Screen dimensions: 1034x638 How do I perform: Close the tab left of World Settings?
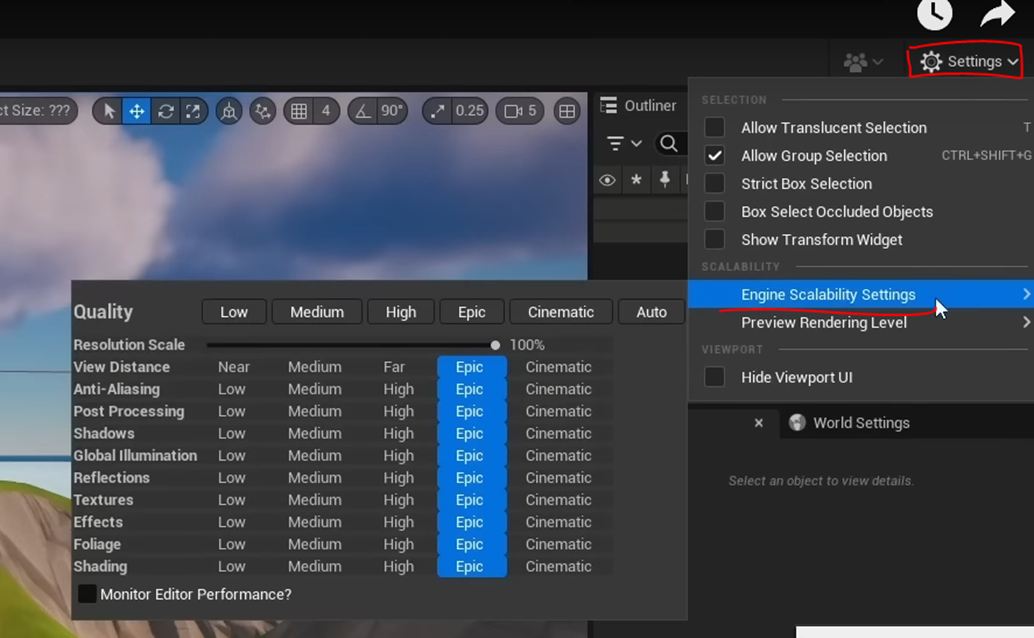pyautogui.click(x=758, y=423)
